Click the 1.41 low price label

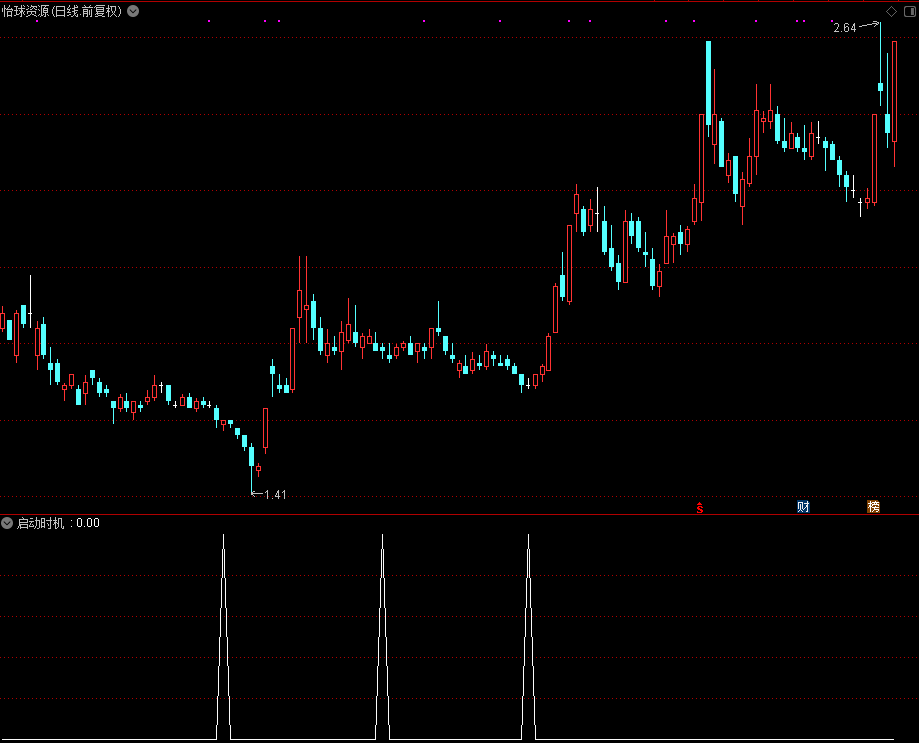pyautogui.click(x=275, y=495)
